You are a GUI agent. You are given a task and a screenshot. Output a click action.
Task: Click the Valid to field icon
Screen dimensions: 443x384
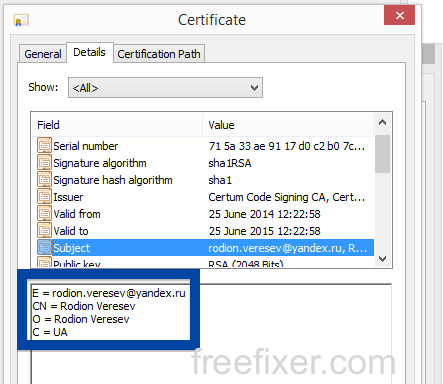44,231
